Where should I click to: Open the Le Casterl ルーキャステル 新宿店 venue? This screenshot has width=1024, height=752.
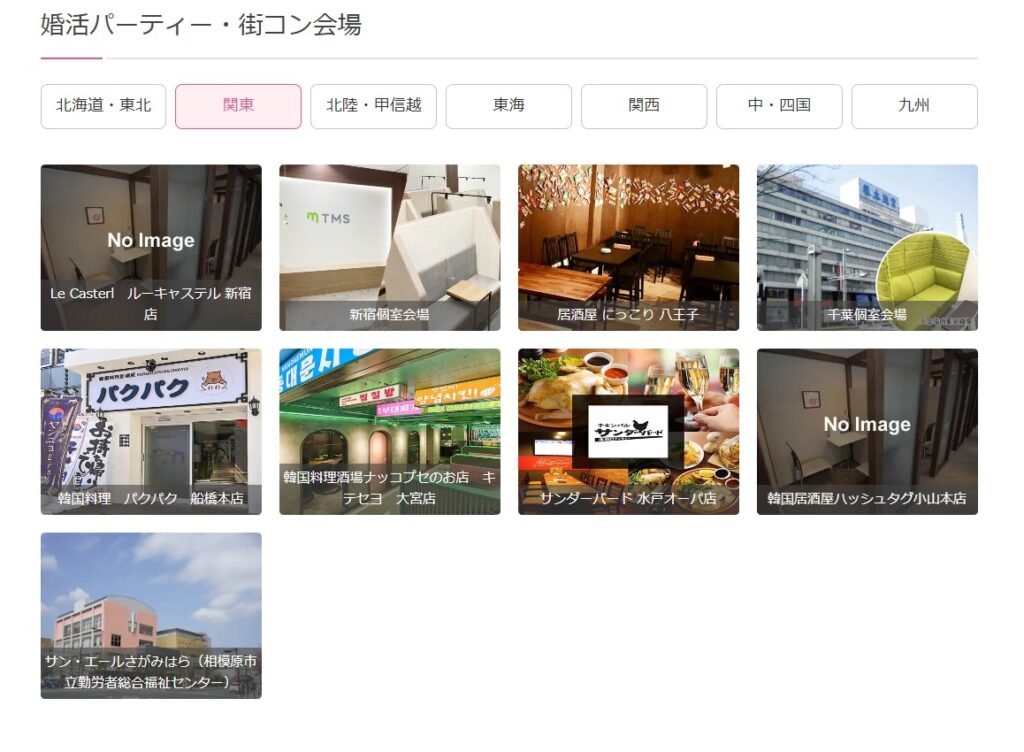(x=150, y=246)
